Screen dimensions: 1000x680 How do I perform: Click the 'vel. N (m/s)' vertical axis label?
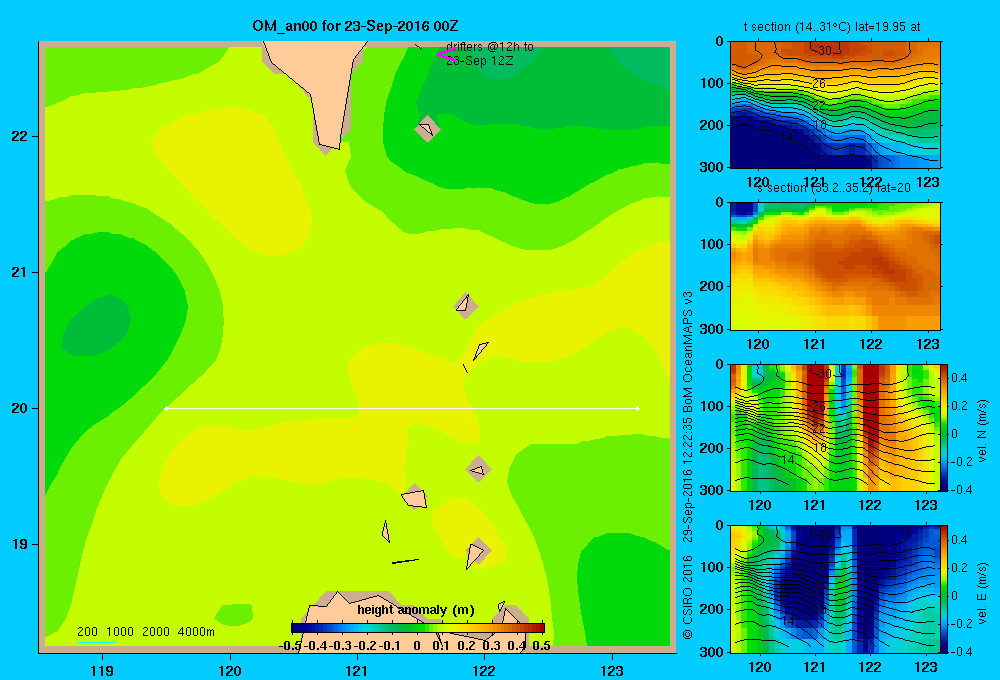click(x=982, y=431)
